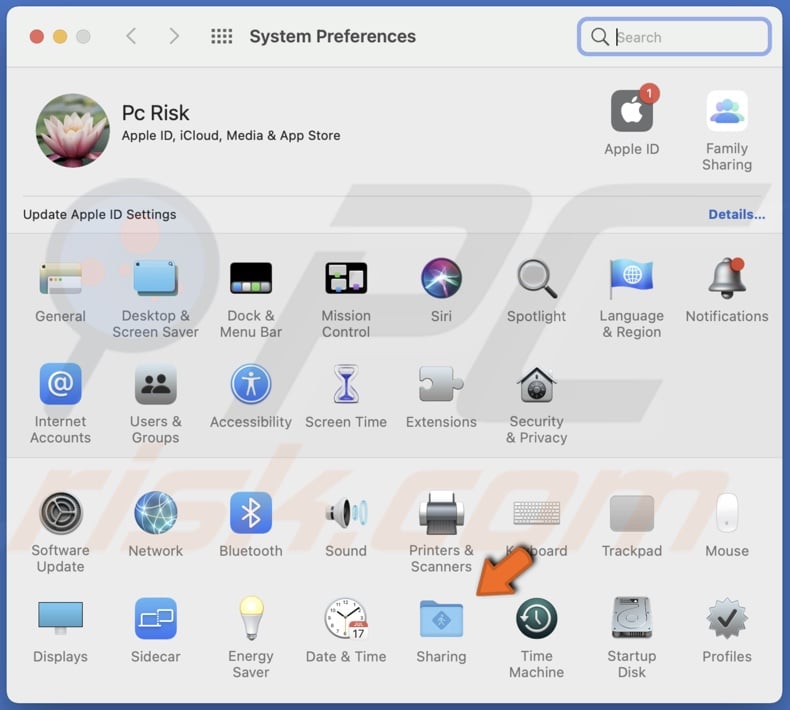Open the Network preferences icon
This screenshot has width=790, height=710.
pyautogui.click(x=155, y=514)
